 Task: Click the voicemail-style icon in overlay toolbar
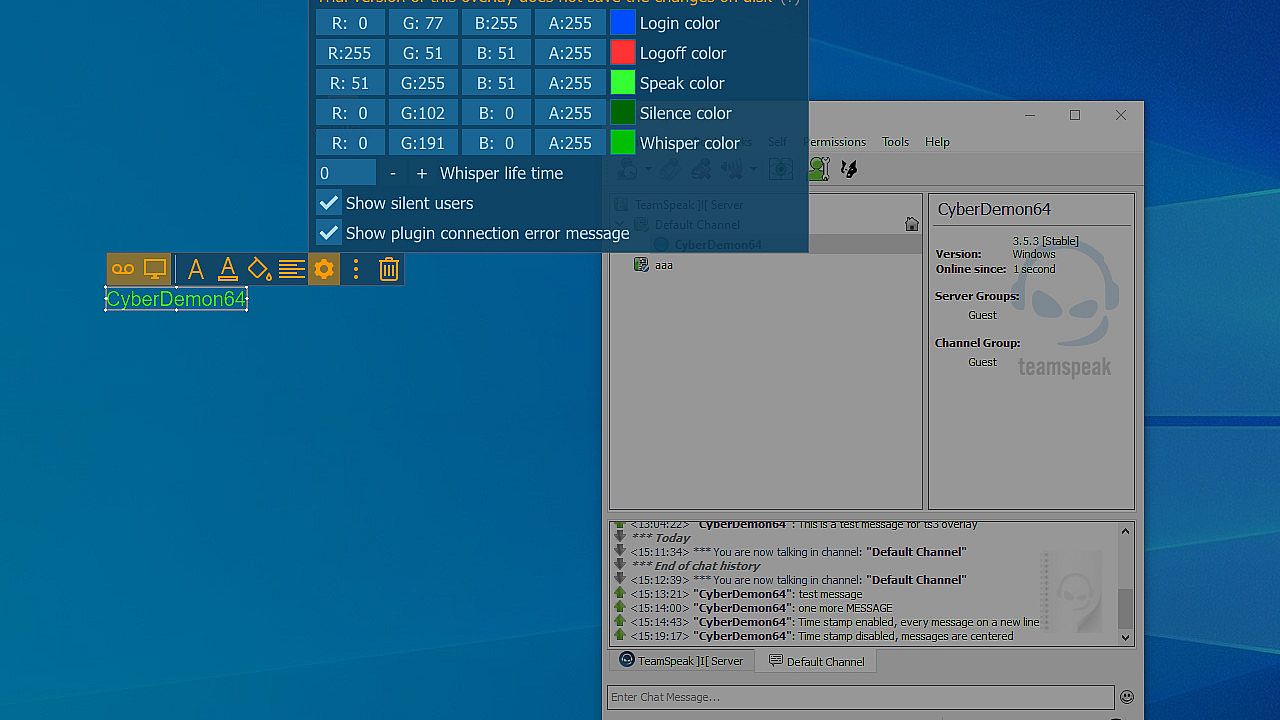123,269
